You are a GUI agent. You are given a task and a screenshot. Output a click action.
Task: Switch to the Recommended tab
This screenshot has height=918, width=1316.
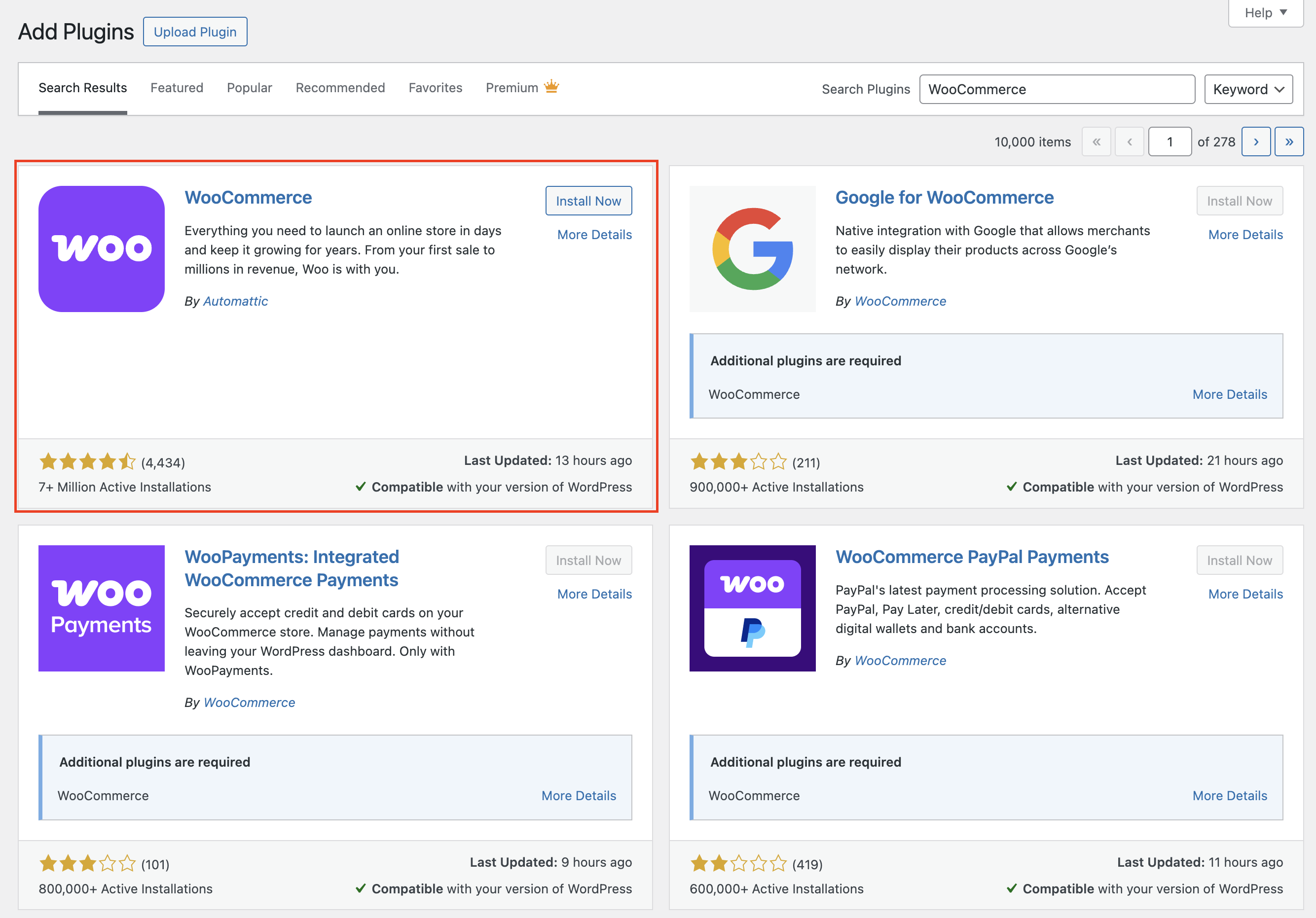(x=340, y=88)
